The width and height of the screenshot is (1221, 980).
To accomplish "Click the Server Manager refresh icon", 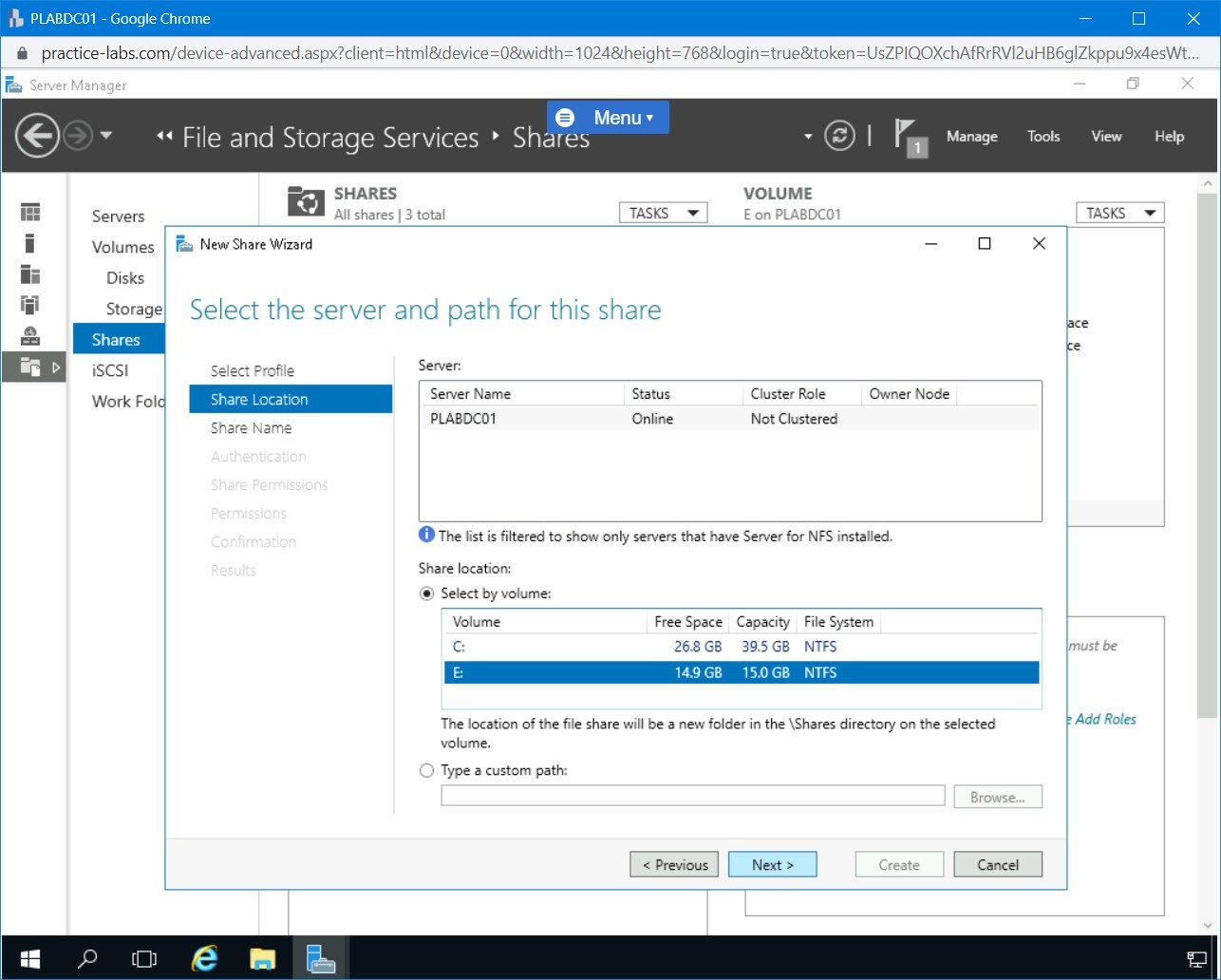I will tap(838, 136).
